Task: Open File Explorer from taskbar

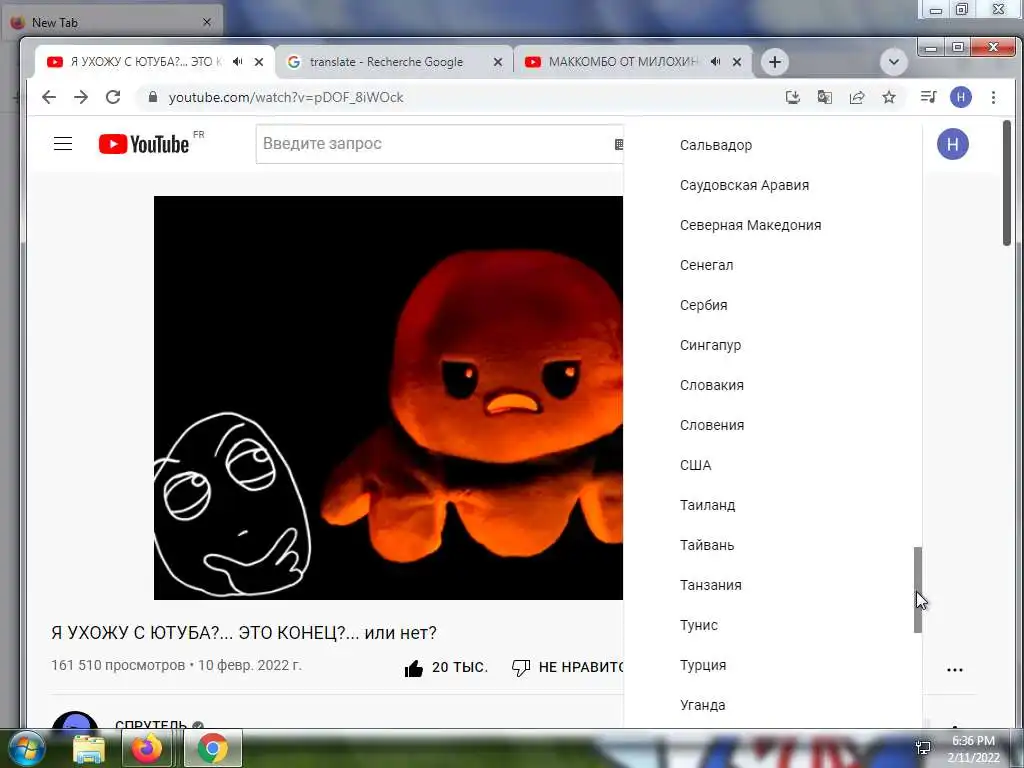Action: pos(88,748)
